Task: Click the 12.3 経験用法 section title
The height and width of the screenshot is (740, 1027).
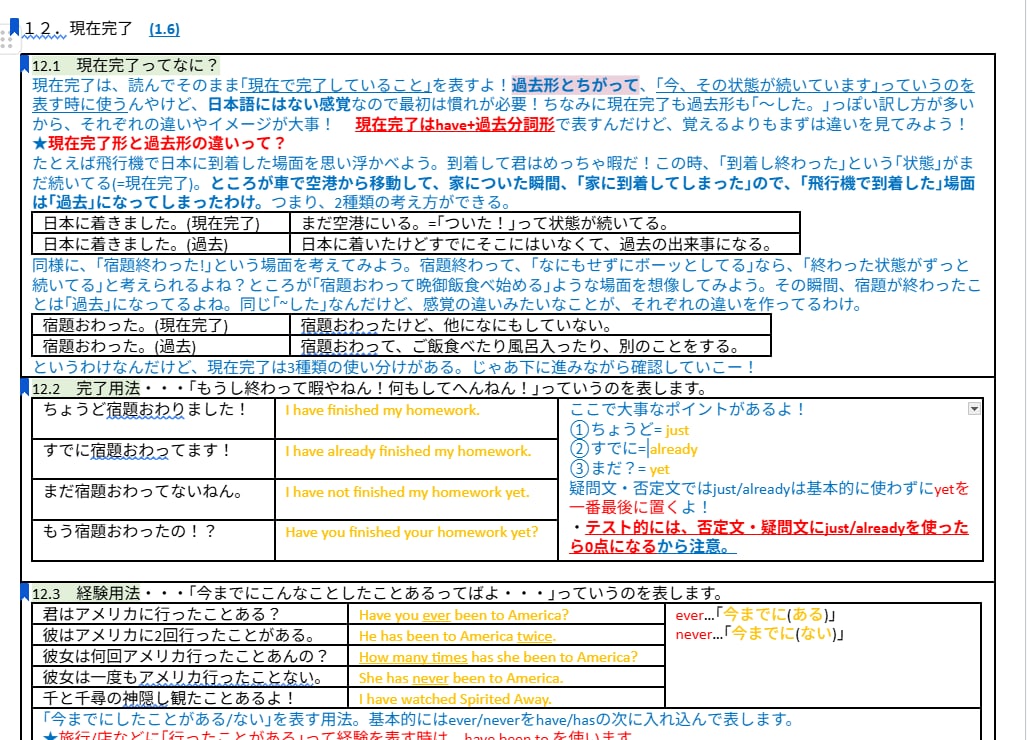Action: click(86, 593)
